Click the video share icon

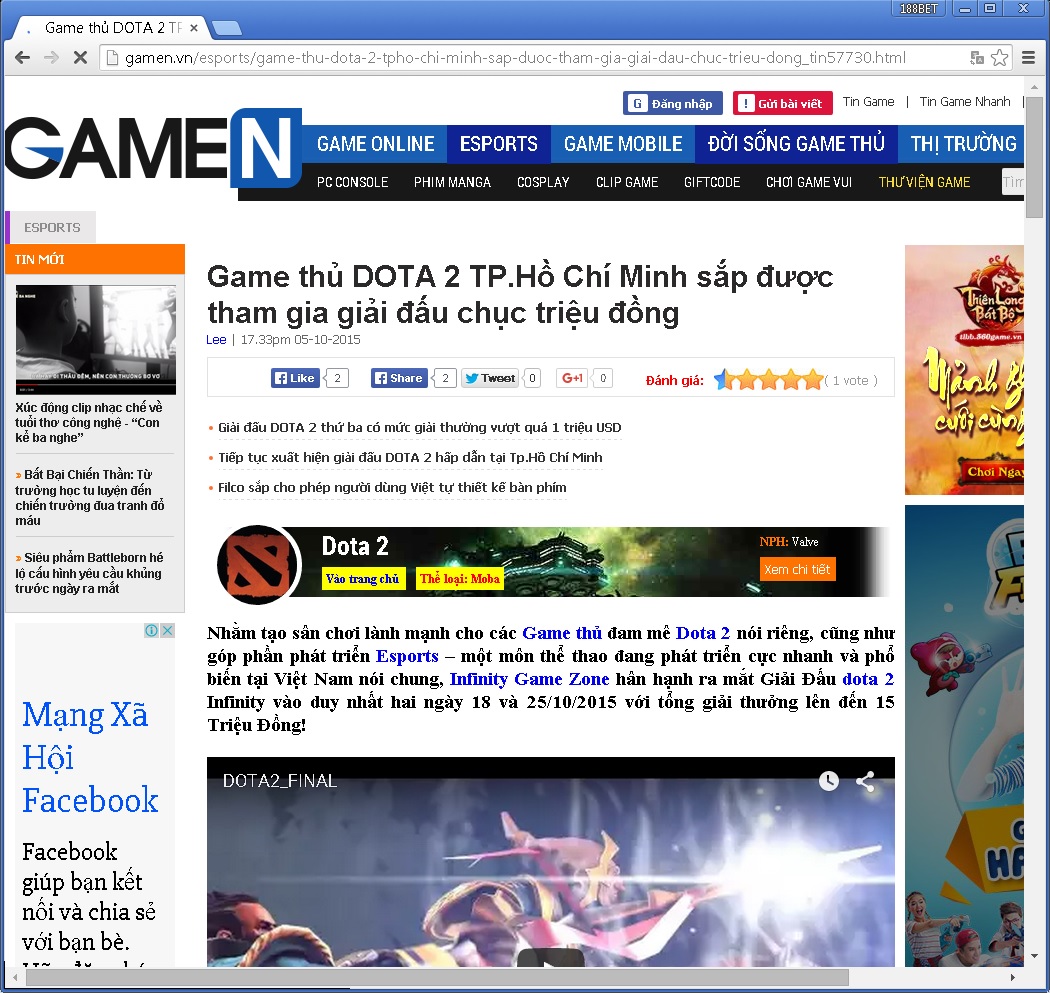865,781
